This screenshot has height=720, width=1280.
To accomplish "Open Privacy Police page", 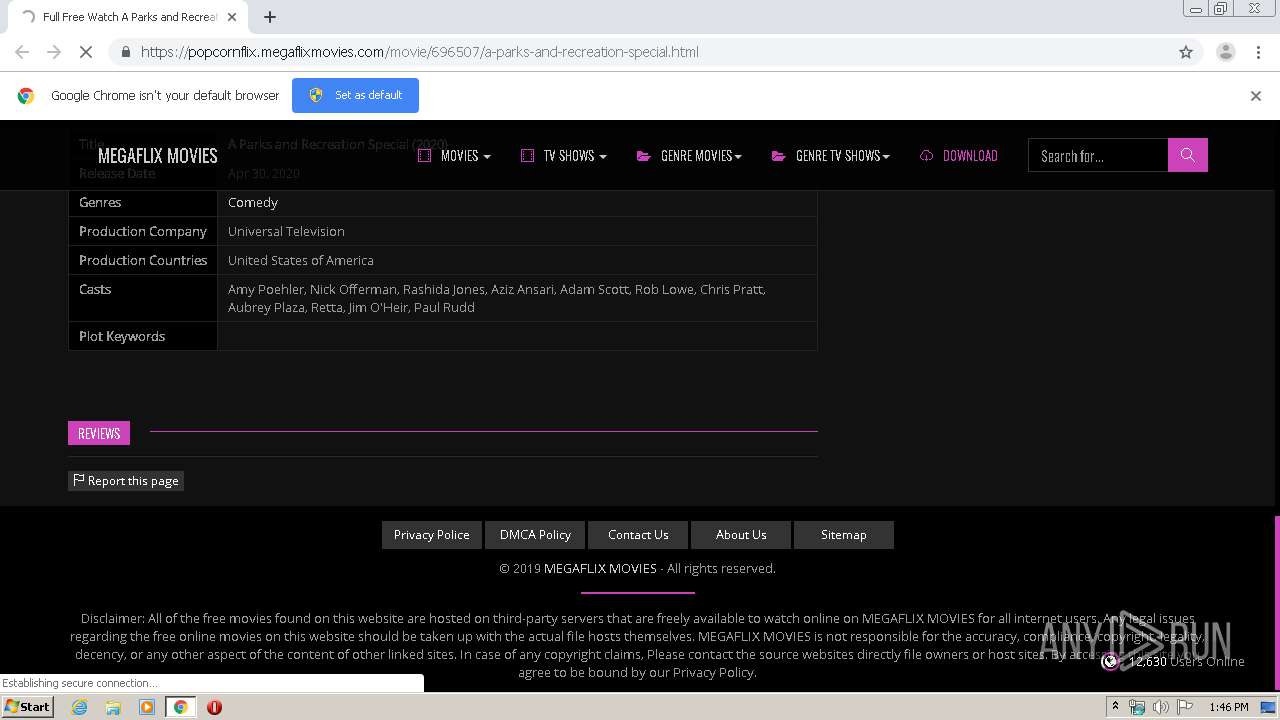I will [x=432, y=535].
